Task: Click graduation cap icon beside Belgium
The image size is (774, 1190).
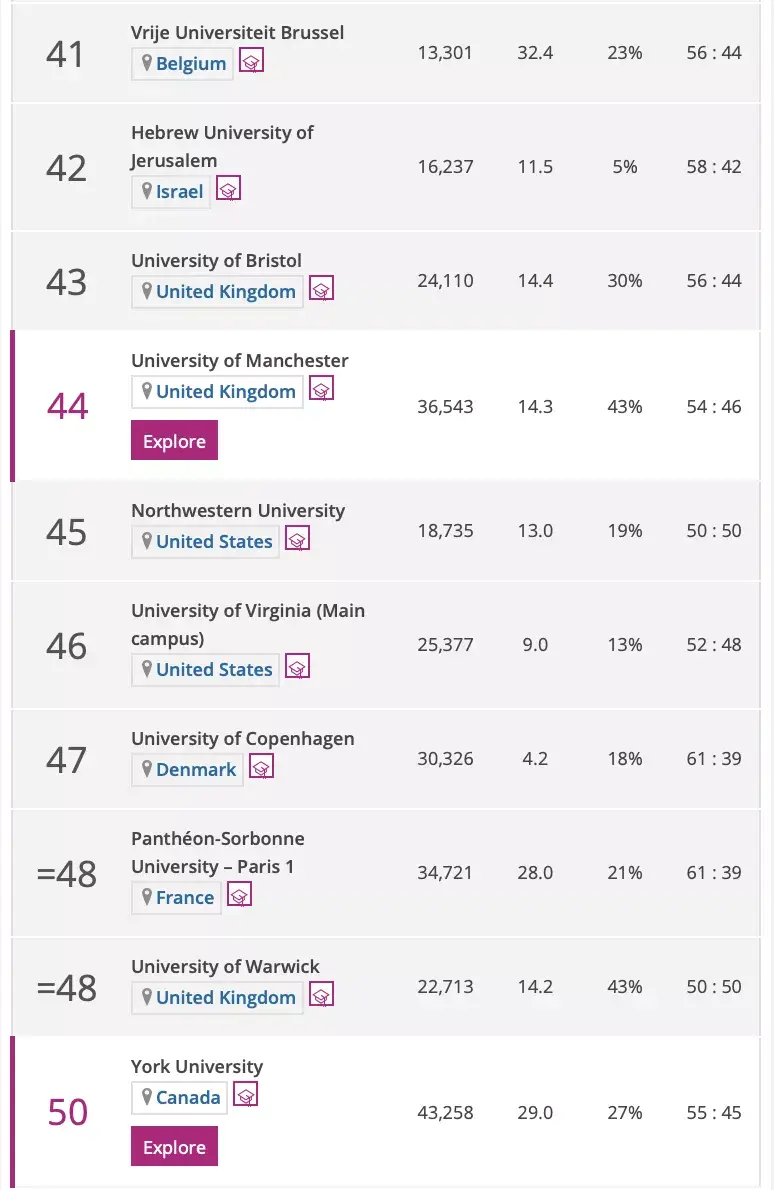Action: click(x=252, y=62)
